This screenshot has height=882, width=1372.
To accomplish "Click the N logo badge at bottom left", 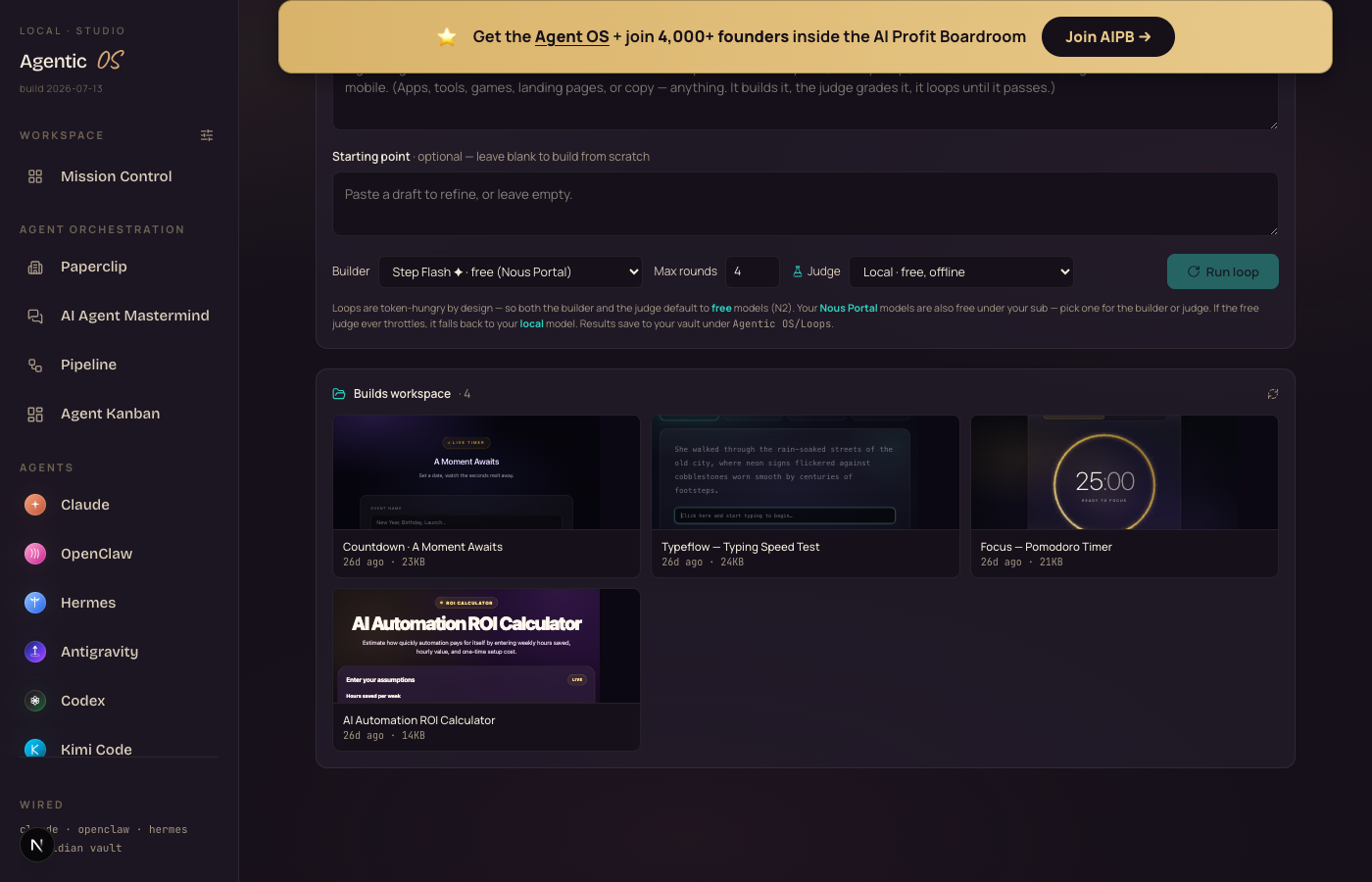I will coord(37,845).
